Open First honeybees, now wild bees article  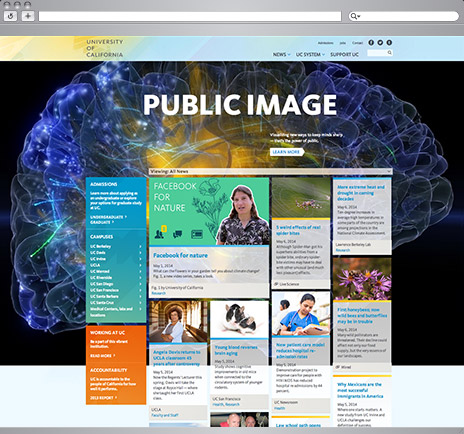(x=362, y=315)
